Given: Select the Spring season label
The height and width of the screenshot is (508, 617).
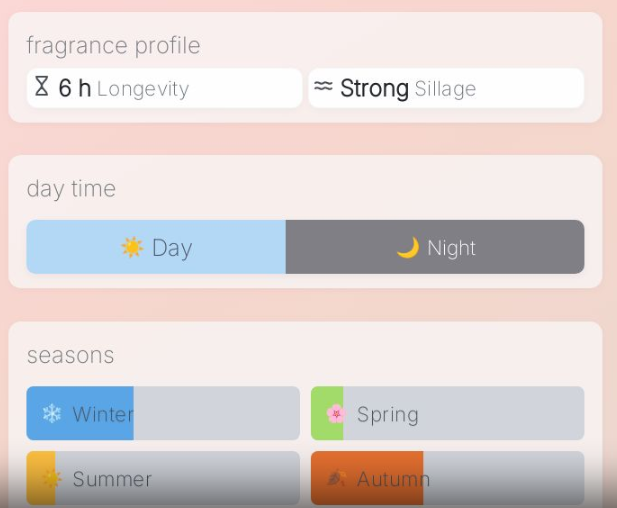Looking at the screenshot, I should point(387,414).
